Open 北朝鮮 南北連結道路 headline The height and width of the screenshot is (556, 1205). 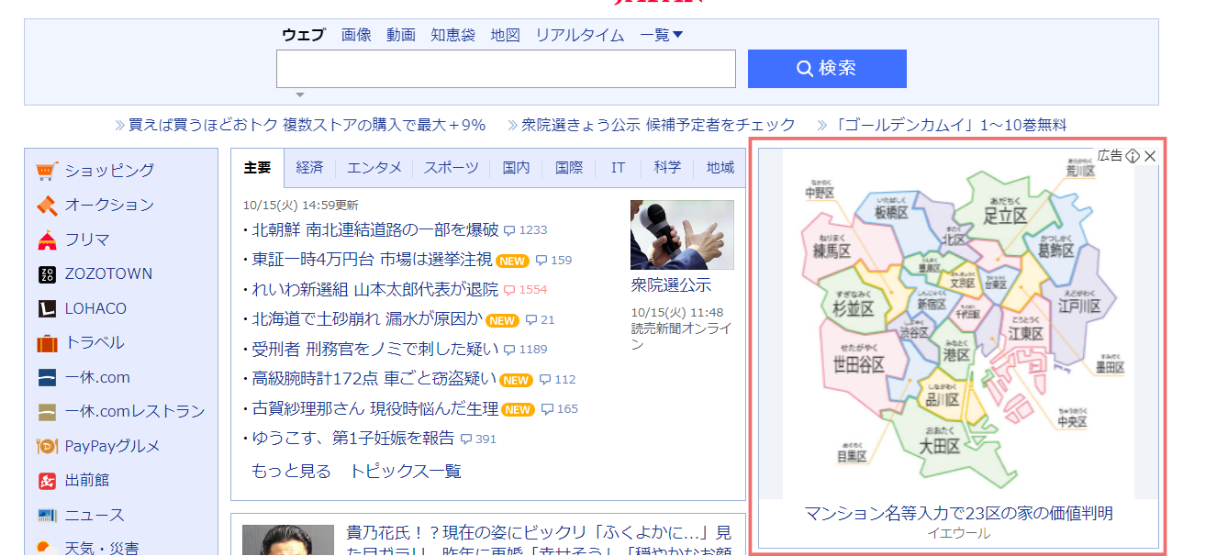click(375, 230)
